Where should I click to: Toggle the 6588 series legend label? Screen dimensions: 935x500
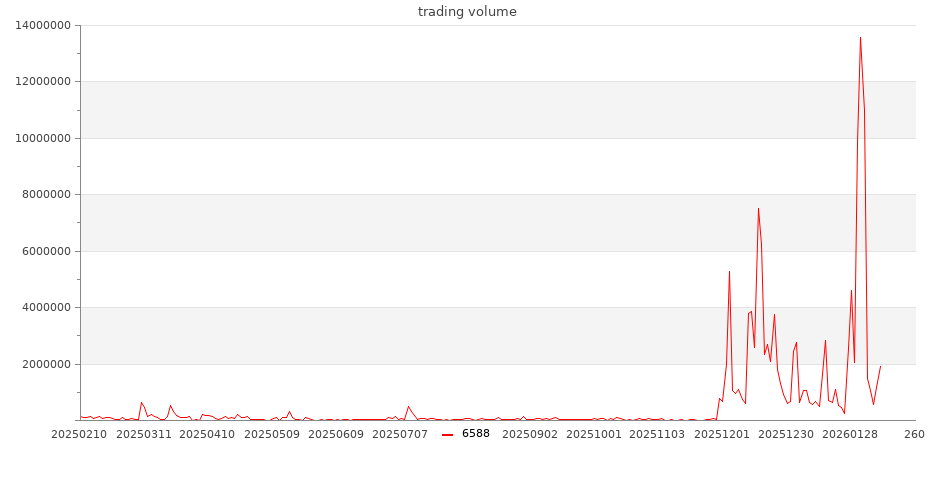[476, 434]
